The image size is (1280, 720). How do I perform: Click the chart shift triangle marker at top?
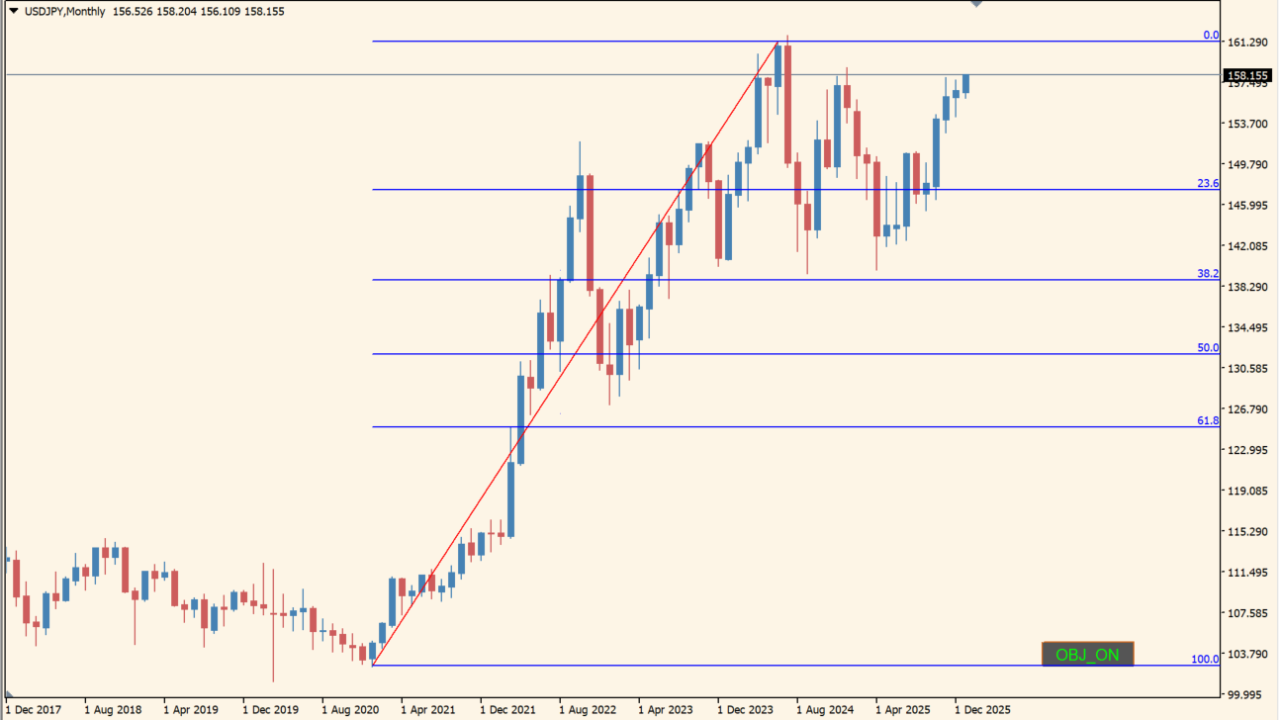[x=977, y=4]
